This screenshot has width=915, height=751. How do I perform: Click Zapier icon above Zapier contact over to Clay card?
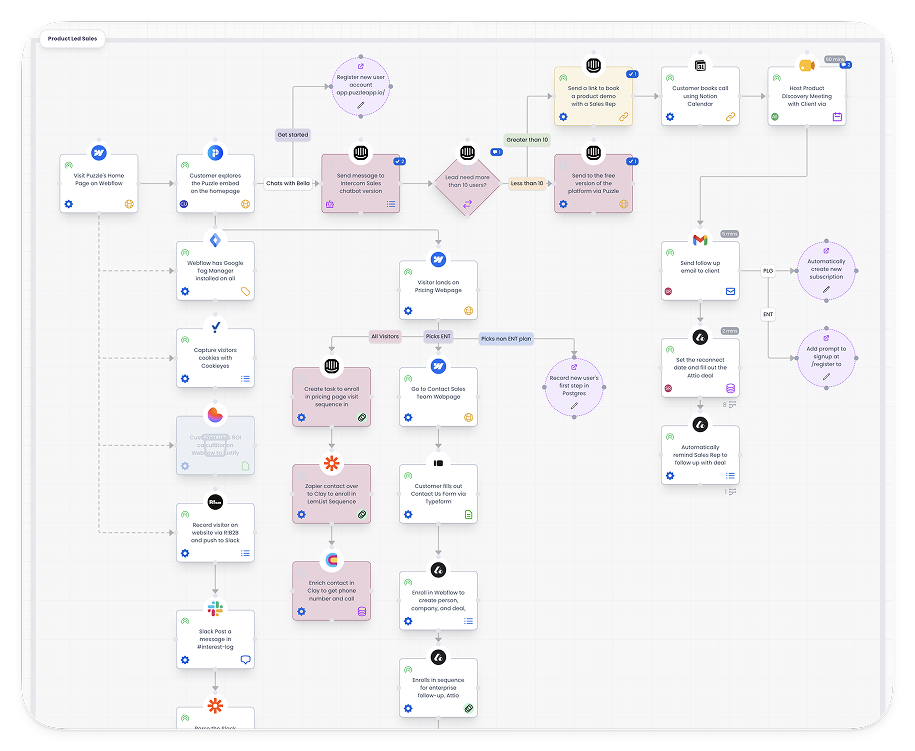pyautogui.click(x=331, y=463)
